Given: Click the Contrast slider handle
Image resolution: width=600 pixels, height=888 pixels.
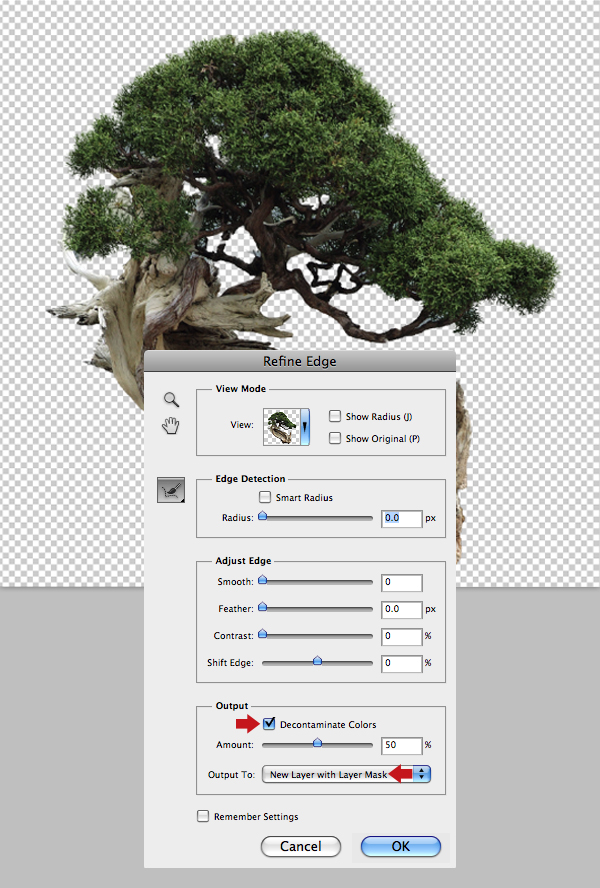Looking at the screenshot, I should point(262,634).
